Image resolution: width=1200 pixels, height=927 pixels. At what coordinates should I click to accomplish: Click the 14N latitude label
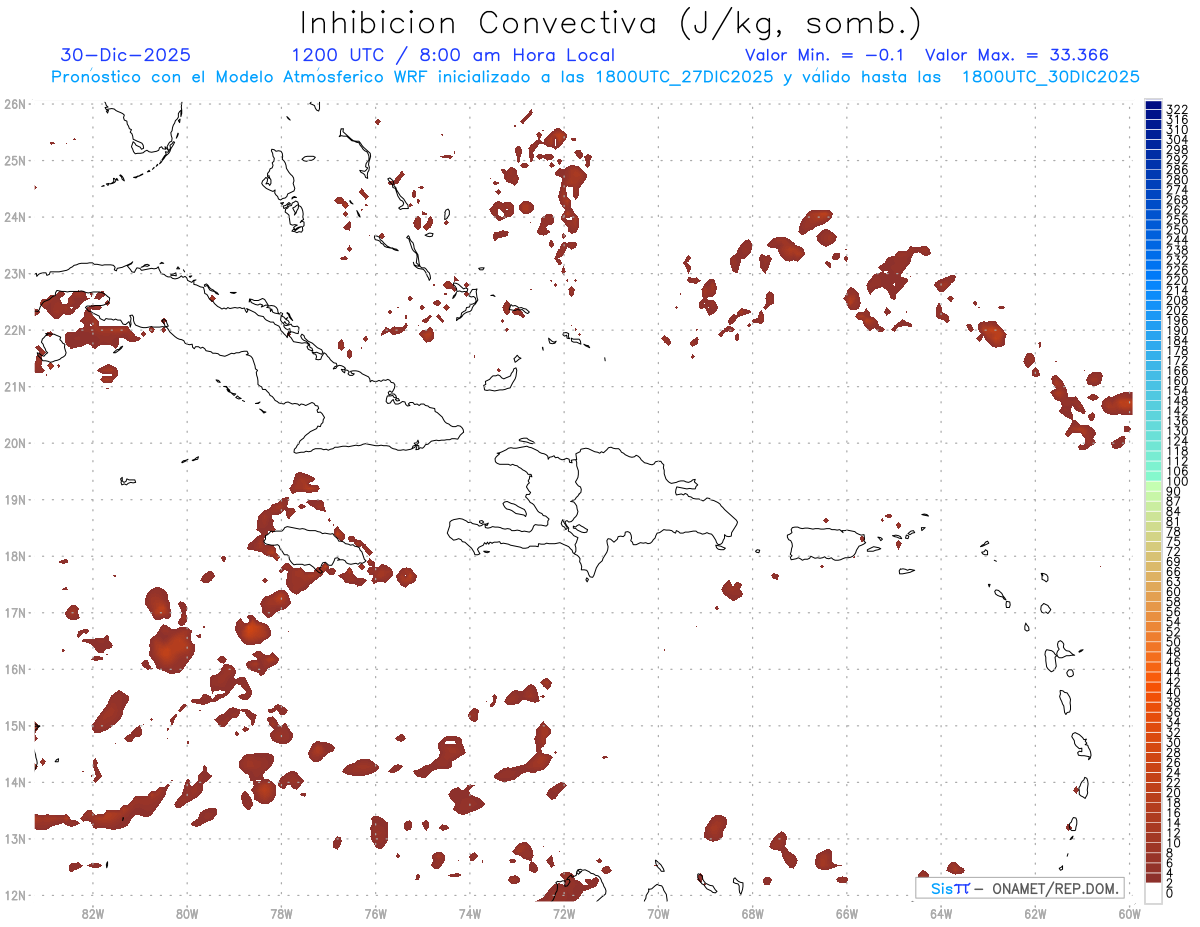15,782
